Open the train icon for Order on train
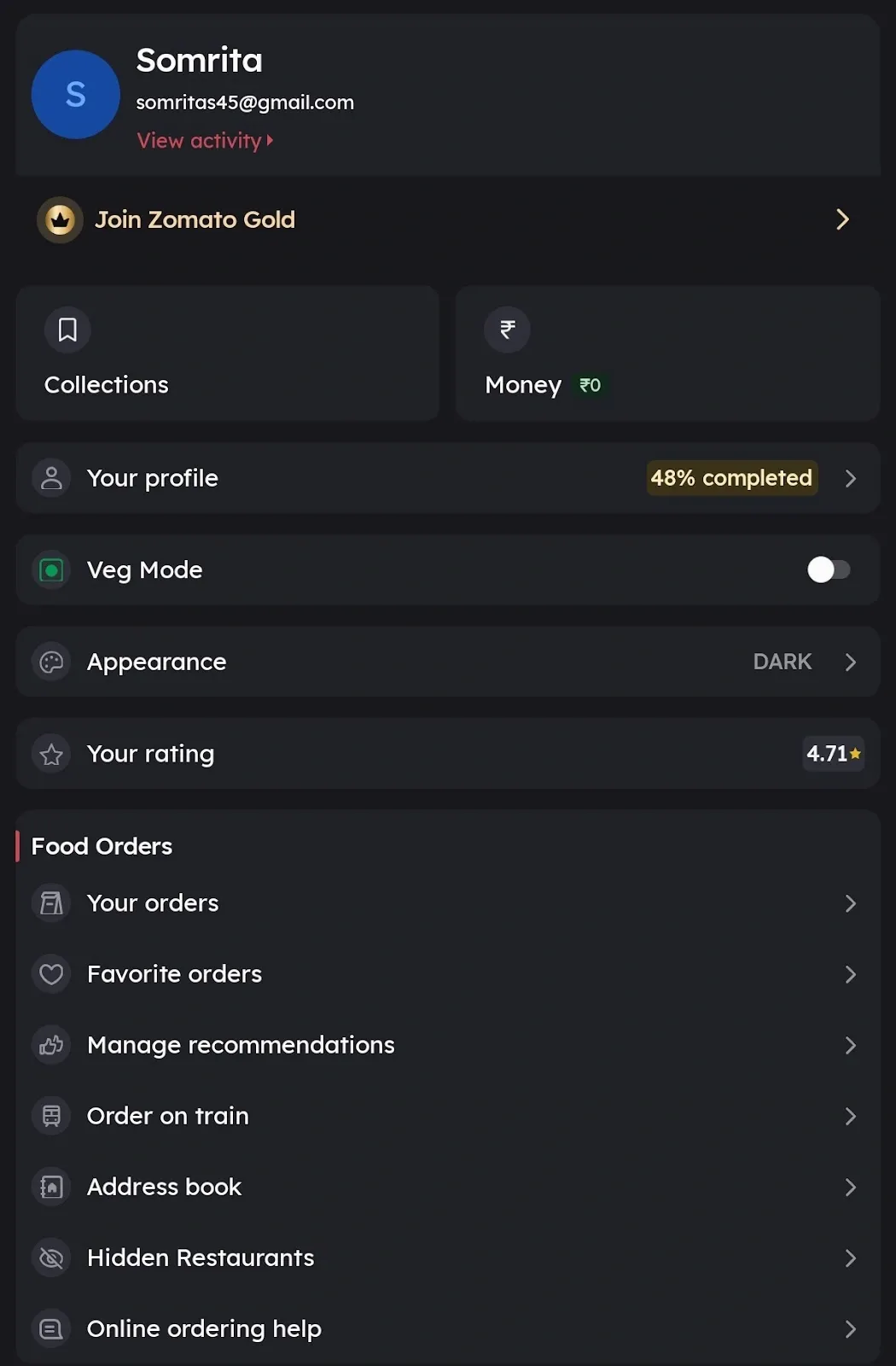 pyautogui.click(x=51, y=1116)
